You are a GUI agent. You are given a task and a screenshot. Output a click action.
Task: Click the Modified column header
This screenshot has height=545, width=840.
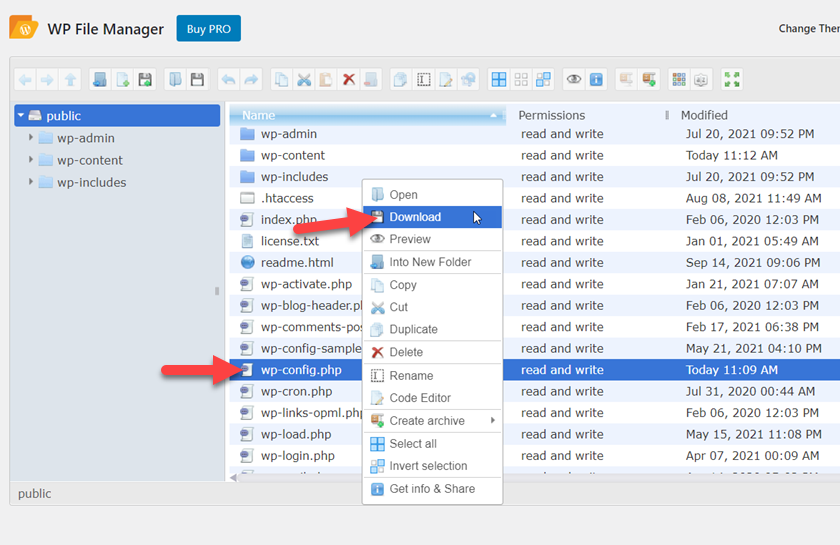coord(704,115)
